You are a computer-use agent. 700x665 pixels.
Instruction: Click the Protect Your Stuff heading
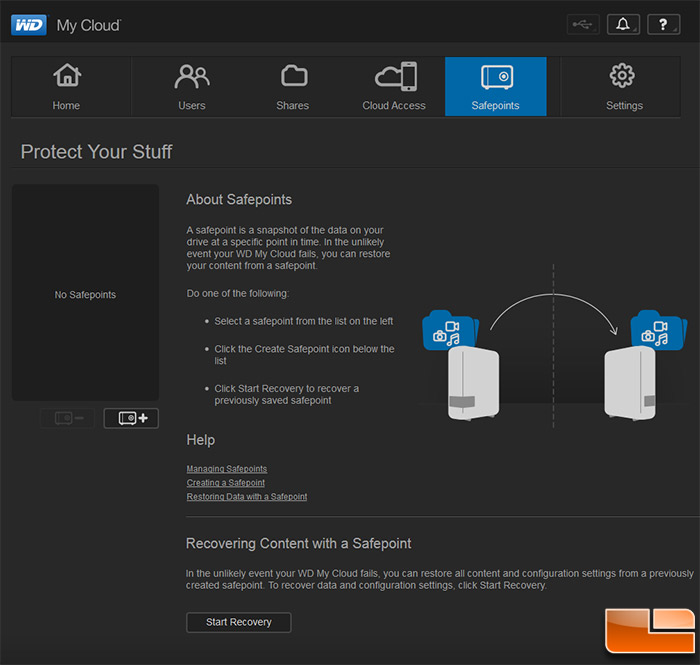96,152
